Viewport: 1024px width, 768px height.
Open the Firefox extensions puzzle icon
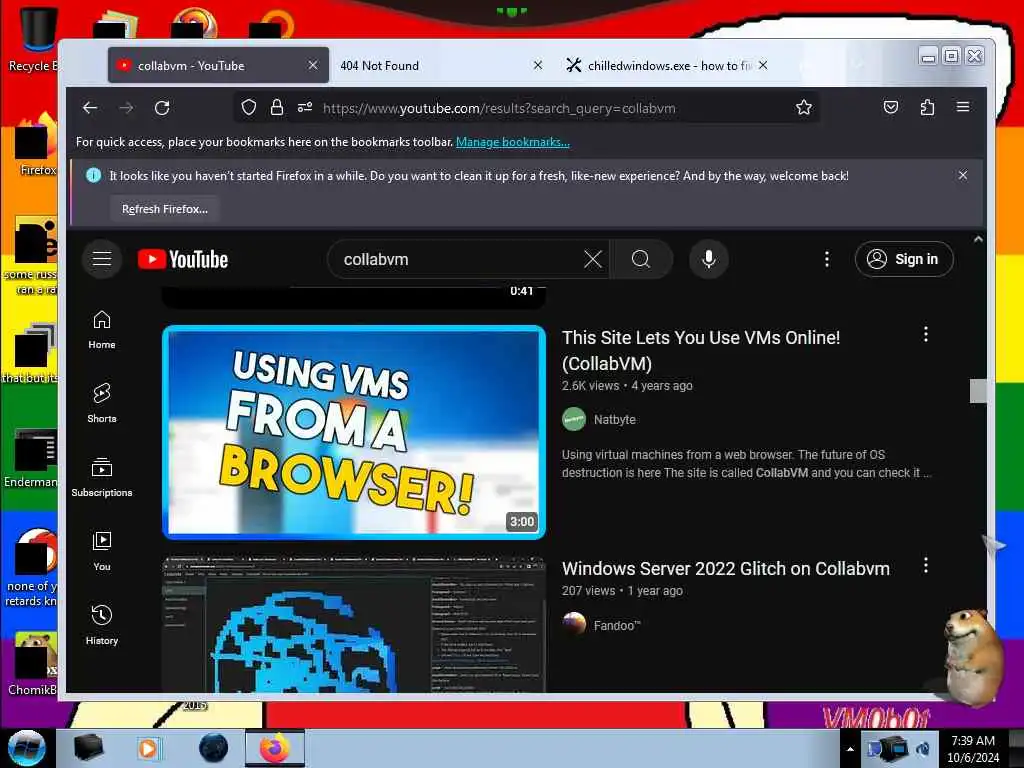pyautogui.click(x=927, y=107)
